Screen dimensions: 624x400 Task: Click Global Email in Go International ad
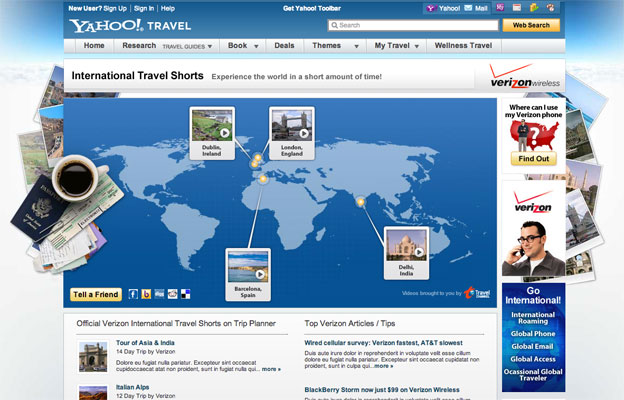(532, 346)
